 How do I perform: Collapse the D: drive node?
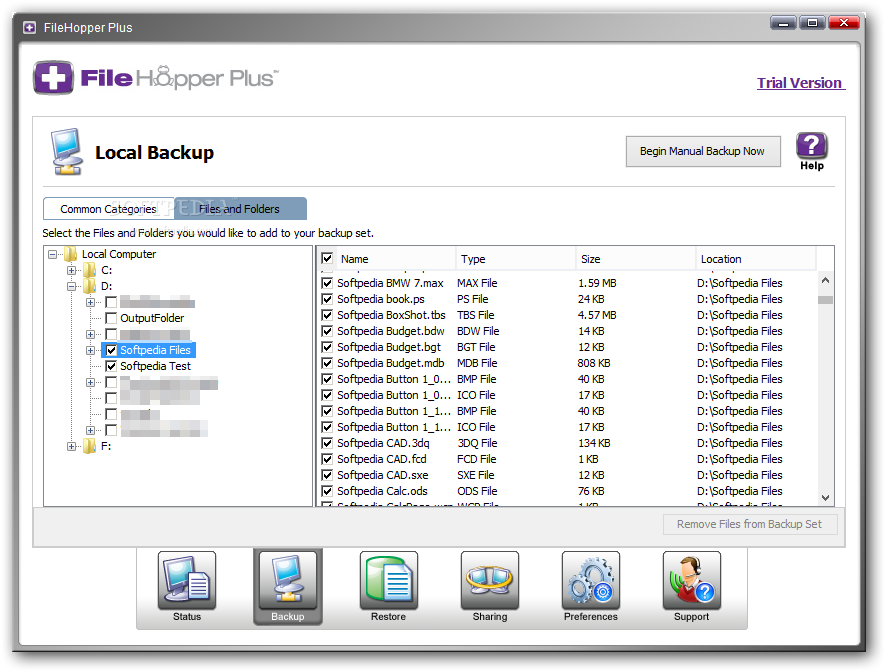pyautogui.click(x=71, y=286)
